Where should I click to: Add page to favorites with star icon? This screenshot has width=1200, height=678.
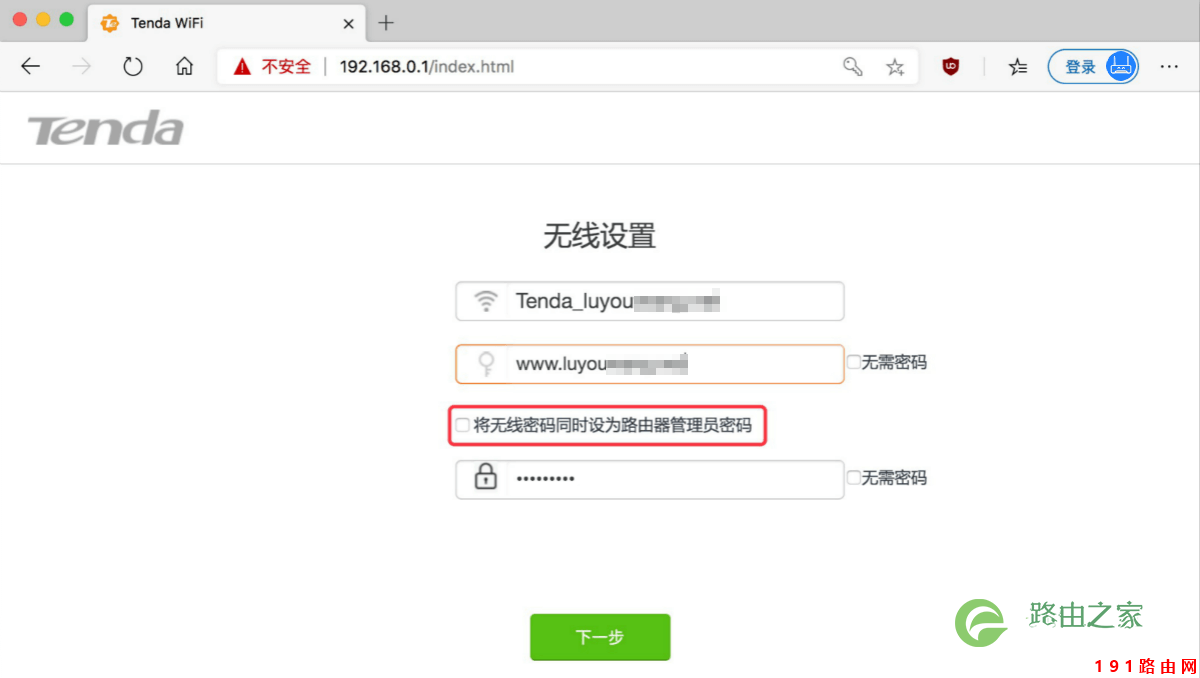(x=895, y=67)
